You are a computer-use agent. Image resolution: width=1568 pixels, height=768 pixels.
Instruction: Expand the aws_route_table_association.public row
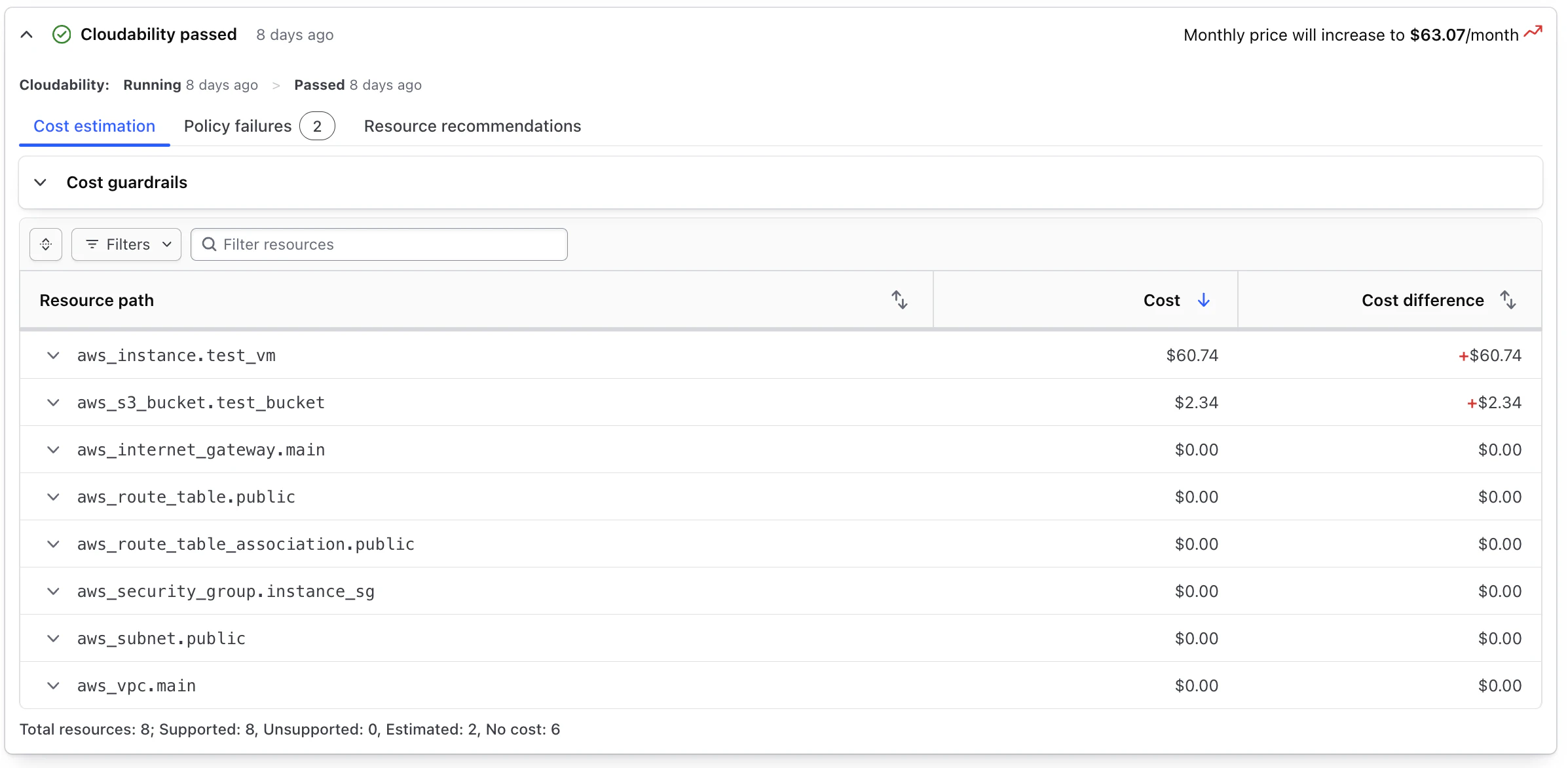[x=54, y=544]
